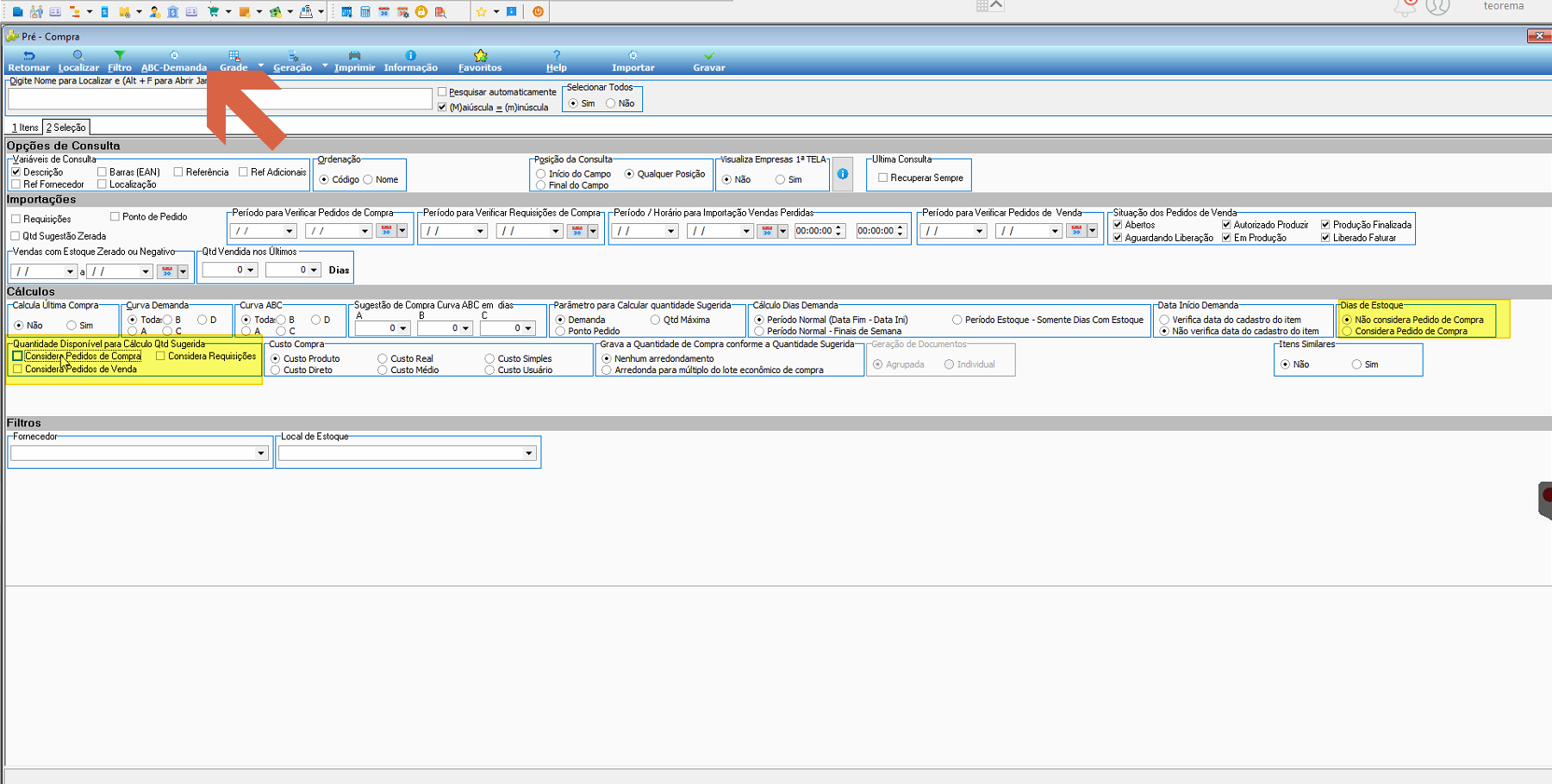The width and height of the screenshot is (1552, 784).
Task: Click the calendar 30 icon in top toolbar
Action: 384,11
